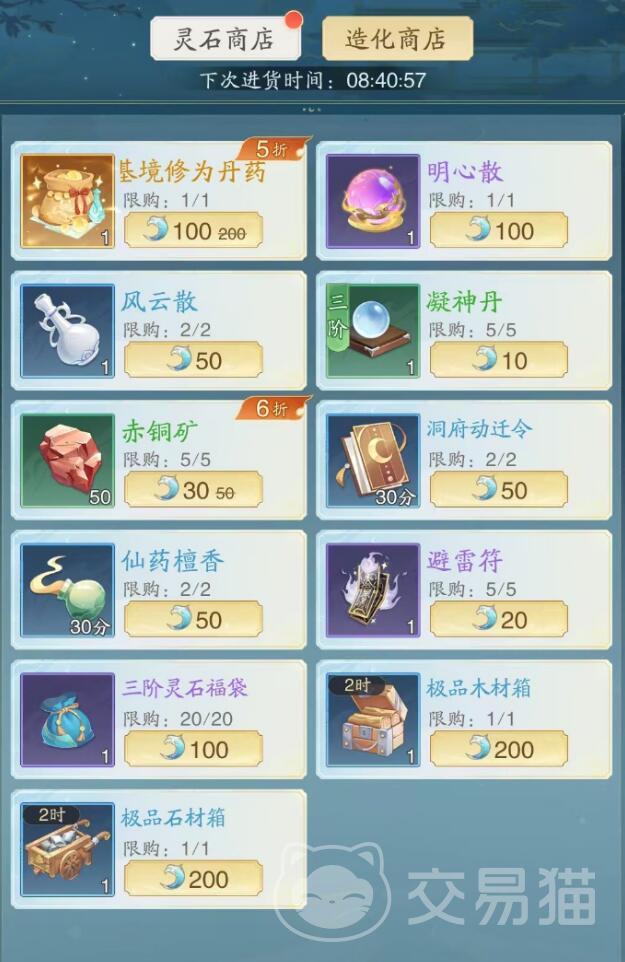Buy 明心散 for 100 spirit stones
The height and width of the screenshot is (962, 625).
click(499, 231)
